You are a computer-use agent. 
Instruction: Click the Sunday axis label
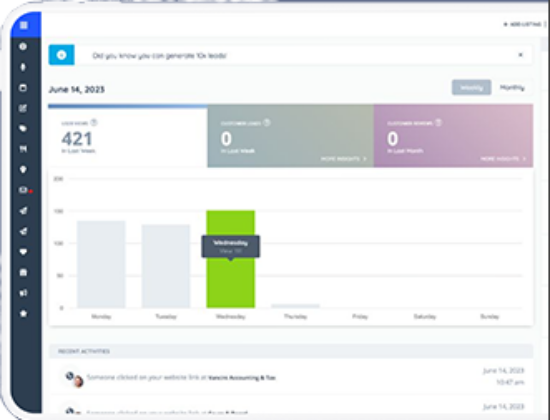pos(489,316)
